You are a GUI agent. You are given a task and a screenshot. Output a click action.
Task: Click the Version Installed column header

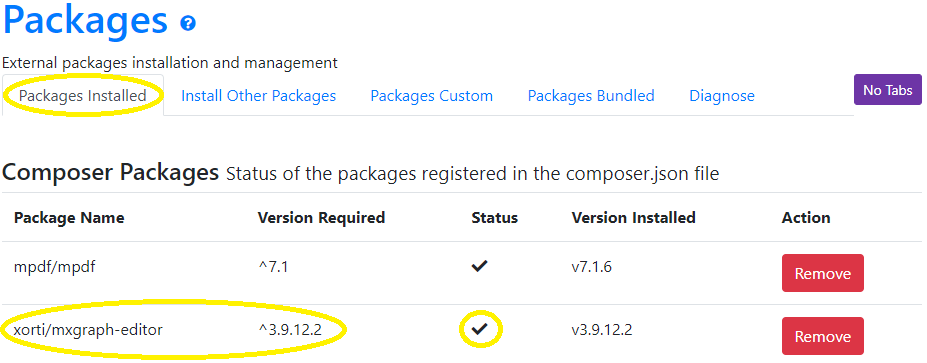click(x=633, y=218)
